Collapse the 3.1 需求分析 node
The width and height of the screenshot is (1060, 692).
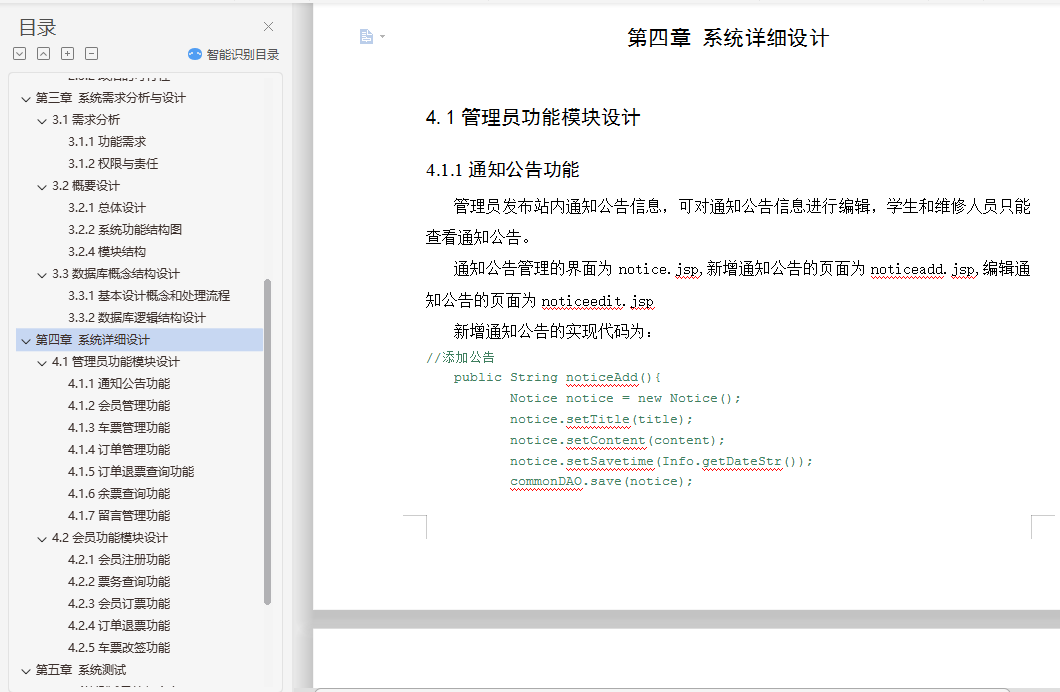click(x=42, y=121)
